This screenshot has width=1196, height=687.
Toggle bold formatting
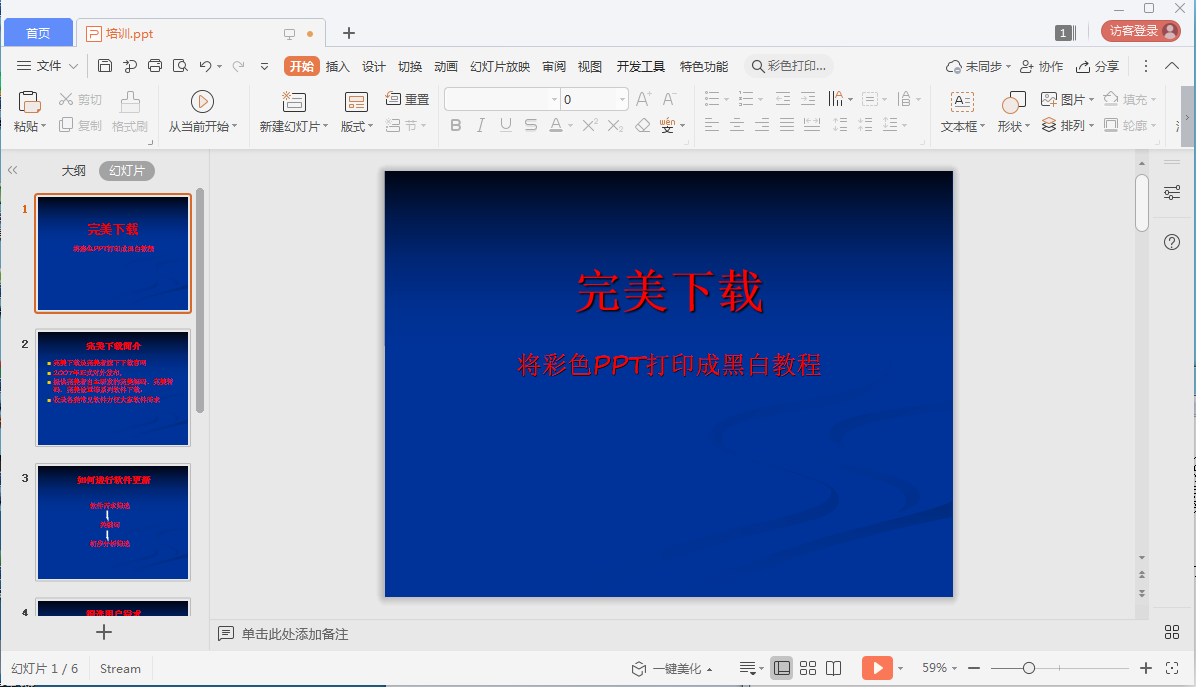click(456, 125)
